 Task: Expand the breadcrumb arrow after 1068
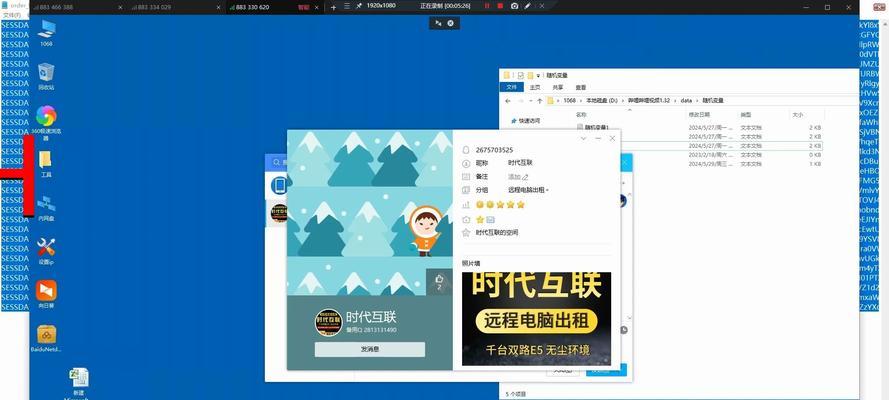coord(581,100)
